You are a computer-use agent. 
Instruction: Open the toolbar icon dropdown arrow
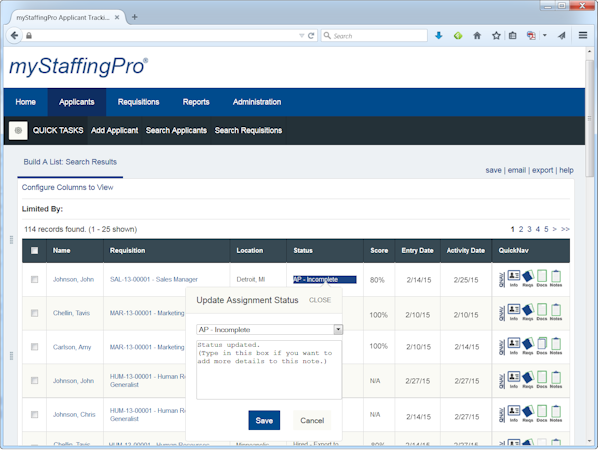(x=545, y=35)
